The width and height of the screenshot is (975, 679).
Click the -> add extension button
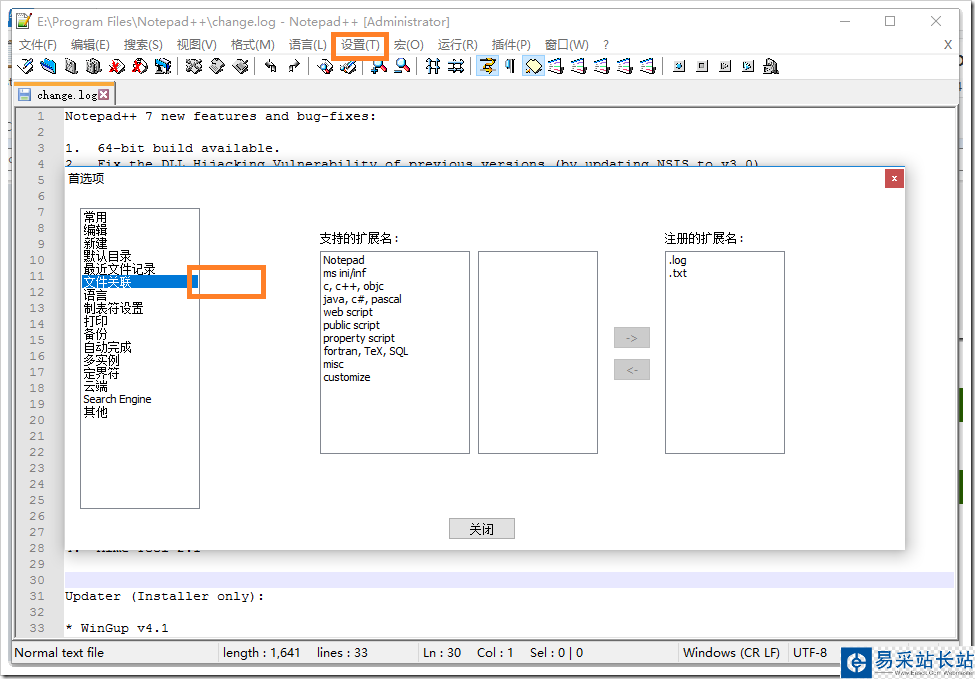pos(632,338)
